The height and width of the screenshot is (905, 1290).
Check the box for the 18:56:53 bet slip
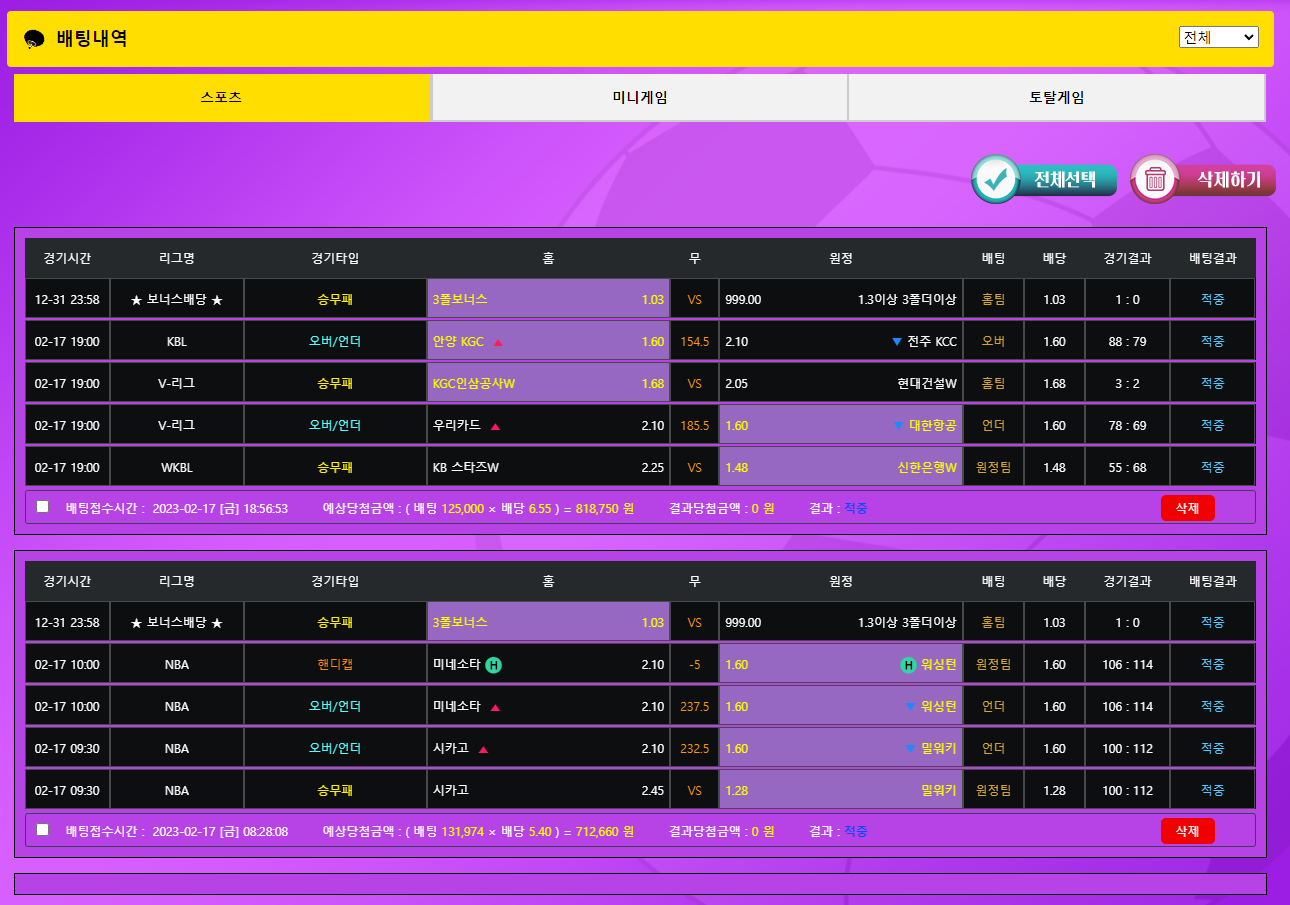coord(43,507)
